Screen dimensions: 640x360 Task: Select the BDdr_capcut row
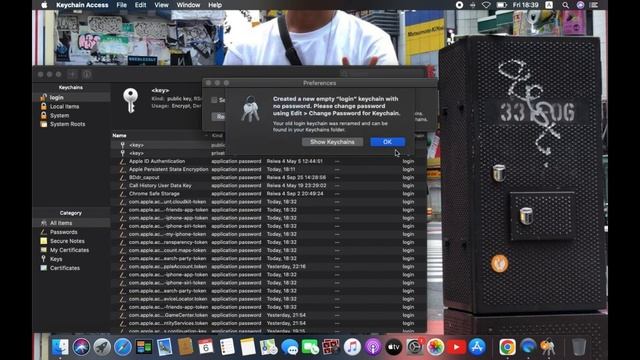coord(269,178)
